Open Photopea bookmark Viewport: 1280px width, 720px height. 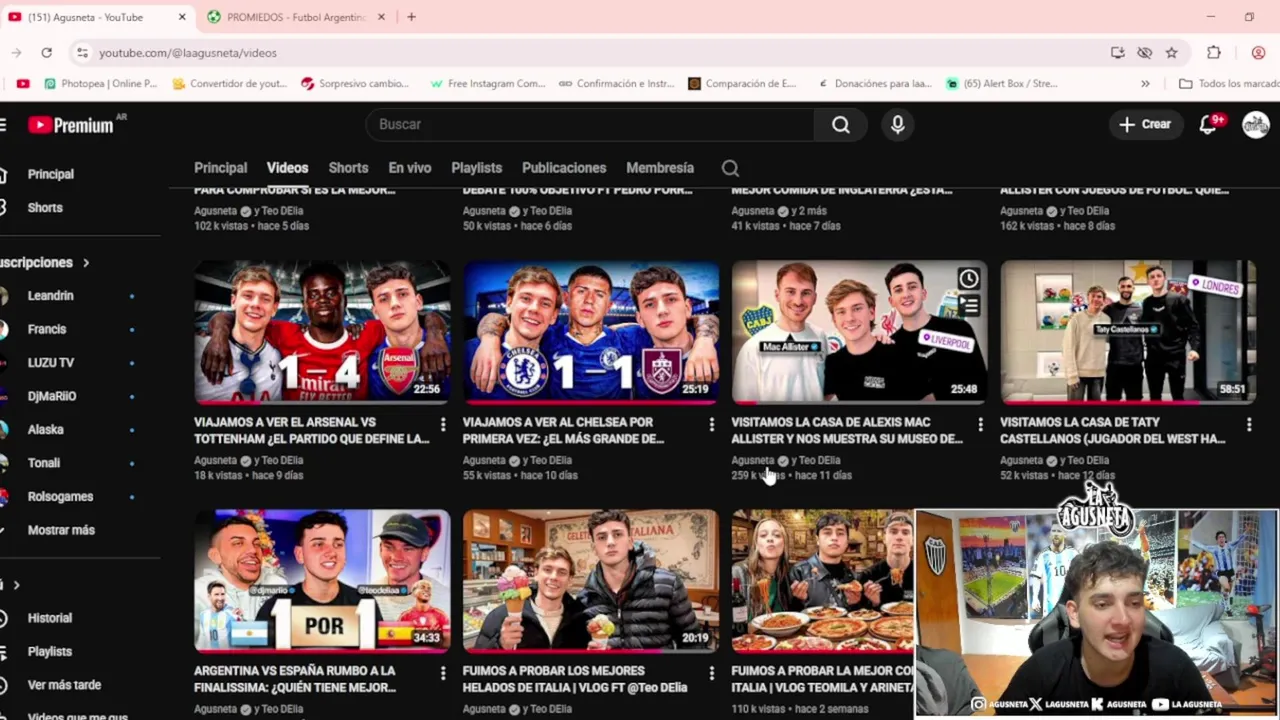pos(100,84)
